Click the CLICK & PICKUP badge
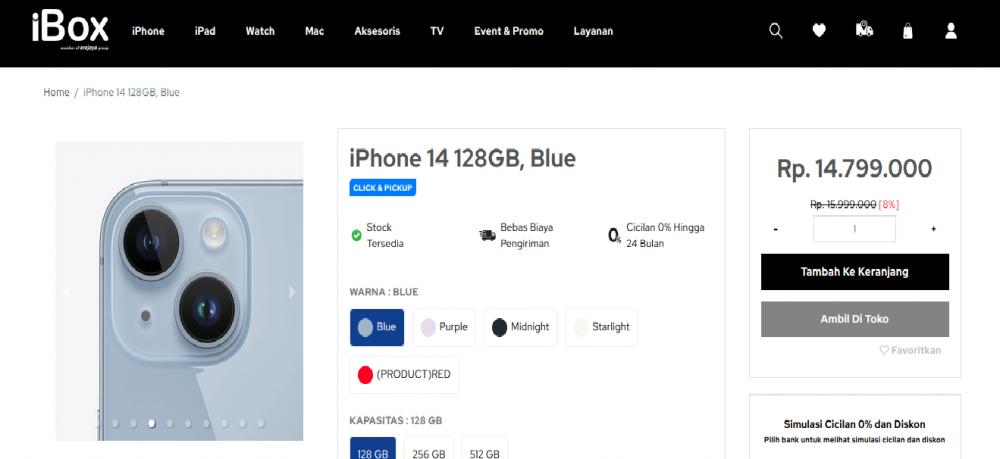The width and height of the screenshot is (1000, 459). [383, 187]
